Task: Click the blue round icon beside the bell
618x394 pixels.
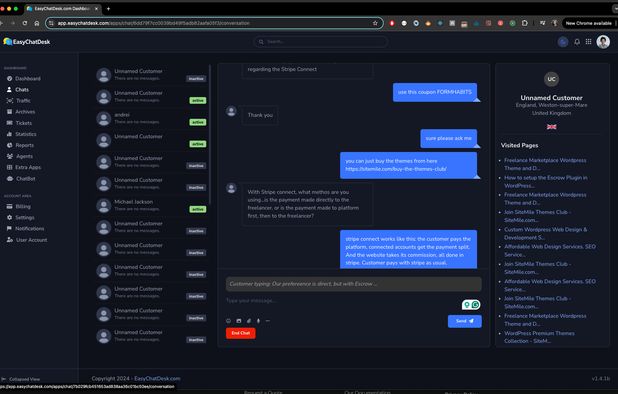Action: [563, 42]
